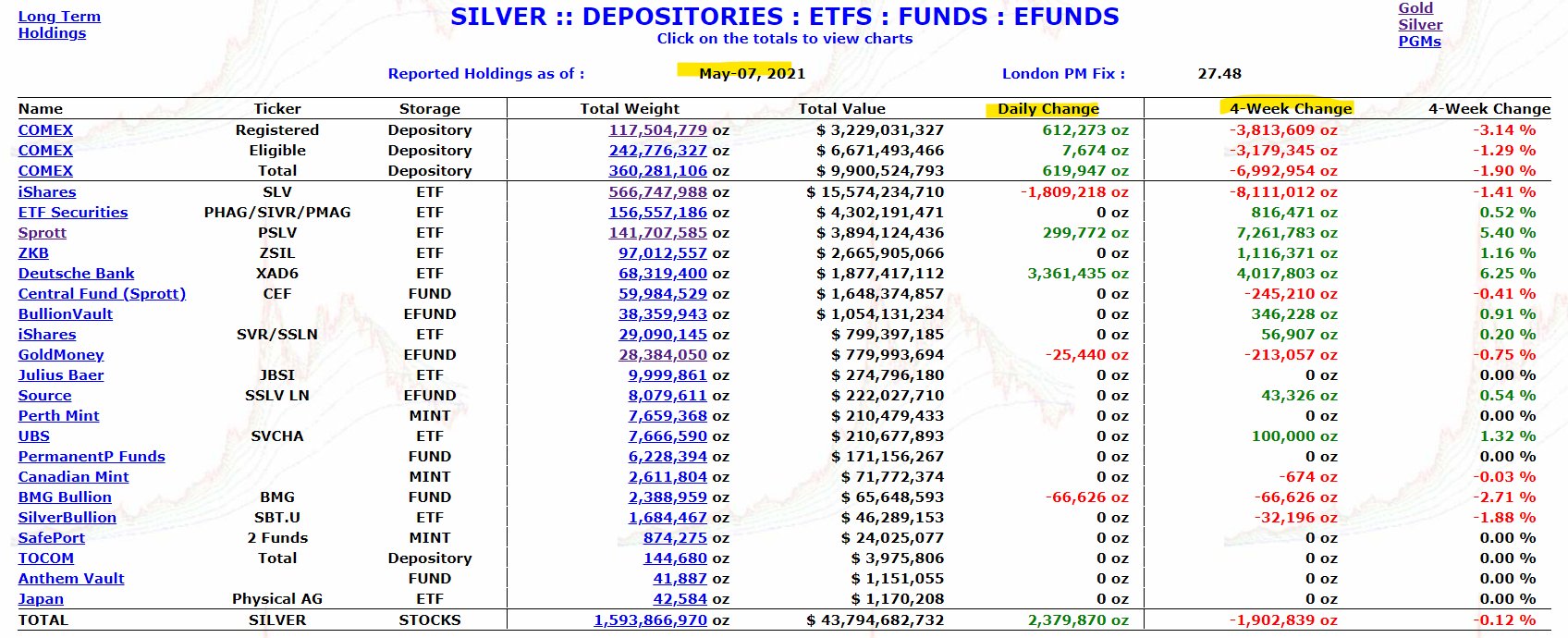Open the 6,228,394 oz PermanentP total
Viewport: 1568px width, 638px height.
[x=668, y=457]
